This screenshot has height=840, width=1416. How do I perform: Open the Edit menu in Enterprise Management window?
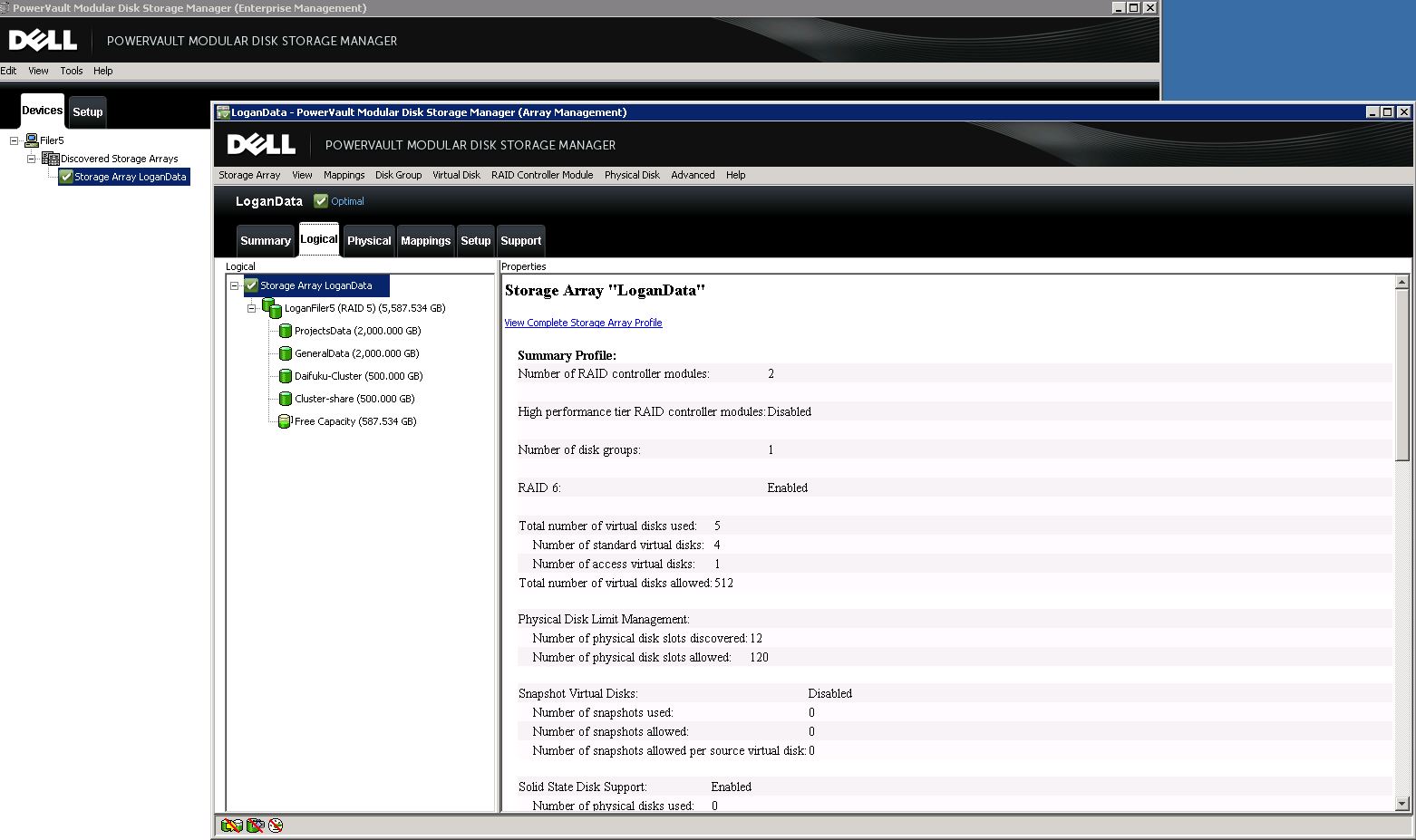point(8,71)
